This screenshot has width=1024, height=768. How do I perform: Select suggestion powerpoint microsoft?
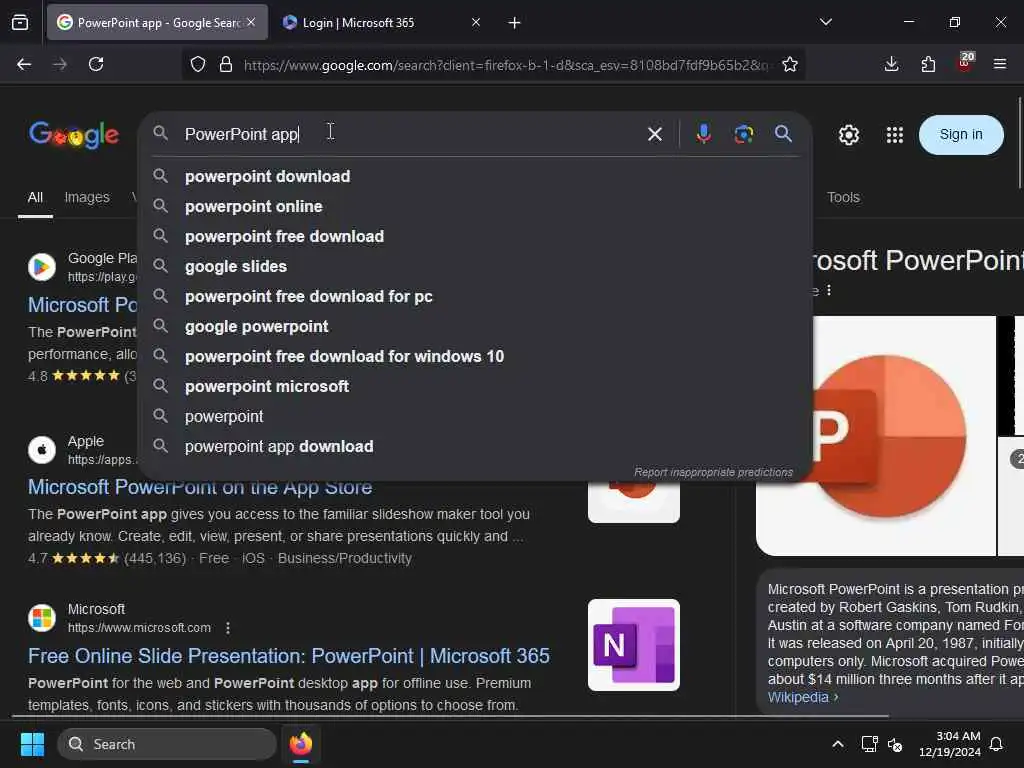click(x=475, y=387)
